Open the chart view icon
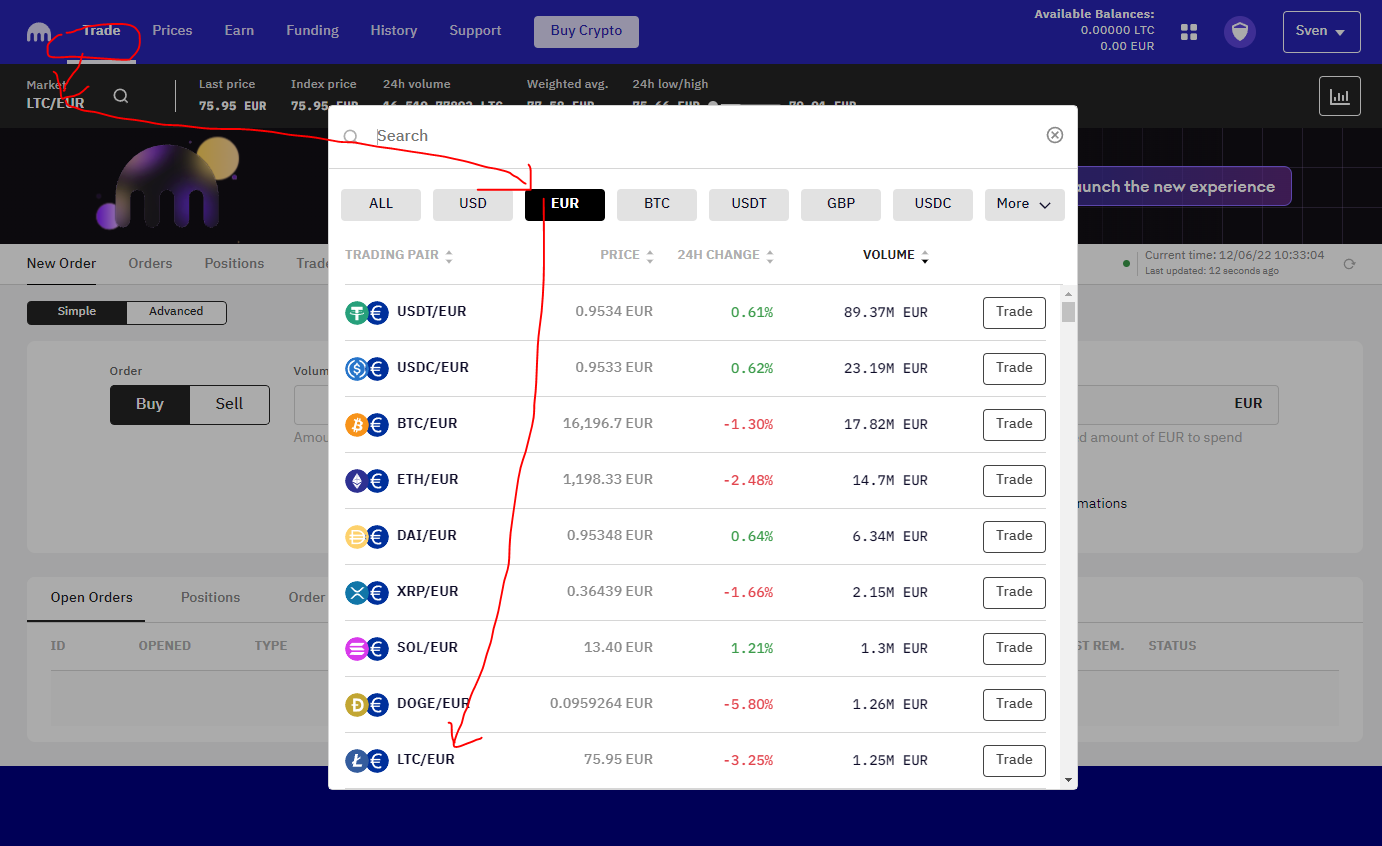 click(1340, 96)
